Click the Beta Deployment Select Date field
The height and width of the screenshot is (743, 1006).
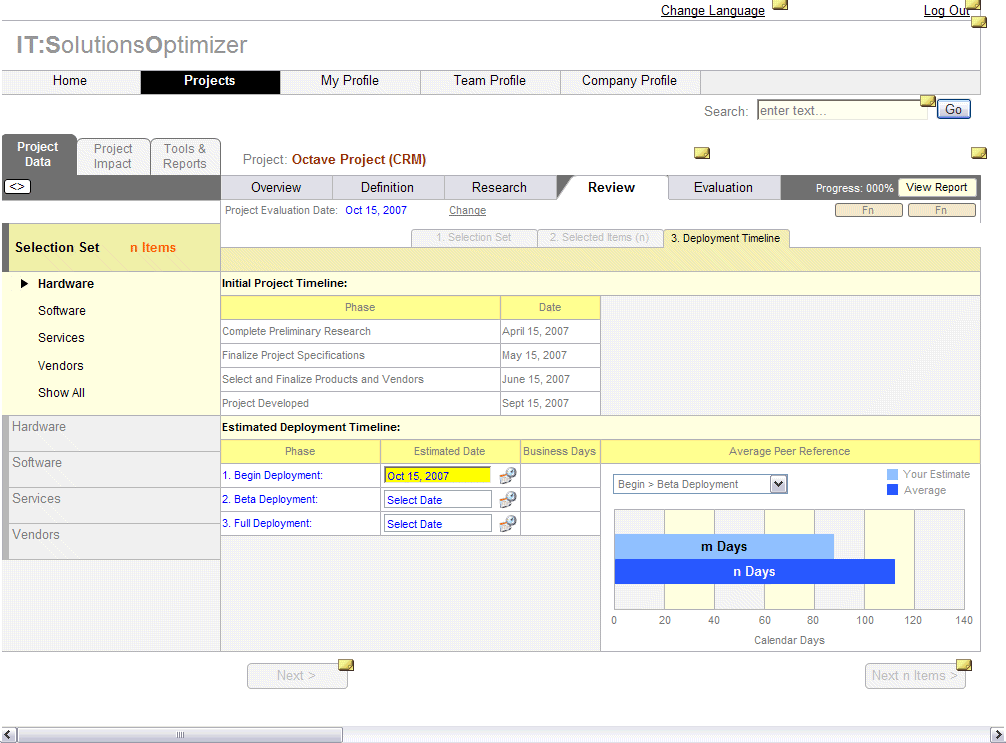click(438, 500)
